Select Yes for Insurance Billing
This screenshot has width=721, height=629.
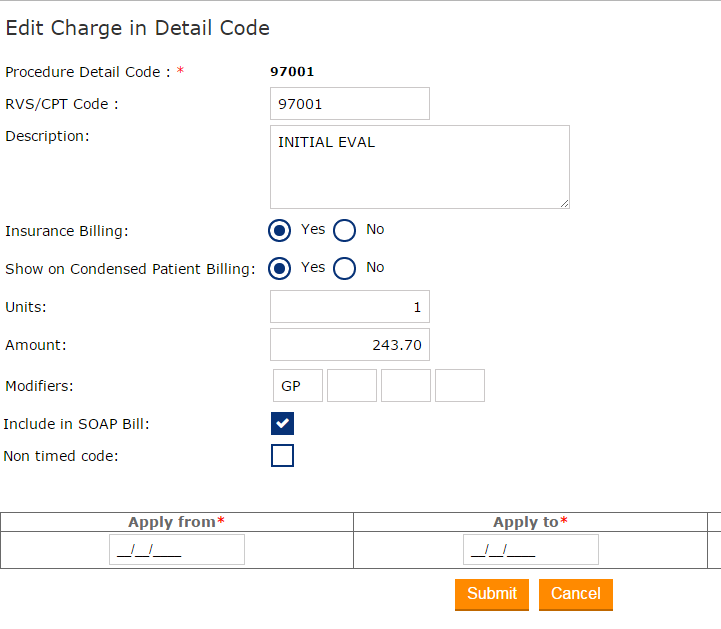(281, 231)
